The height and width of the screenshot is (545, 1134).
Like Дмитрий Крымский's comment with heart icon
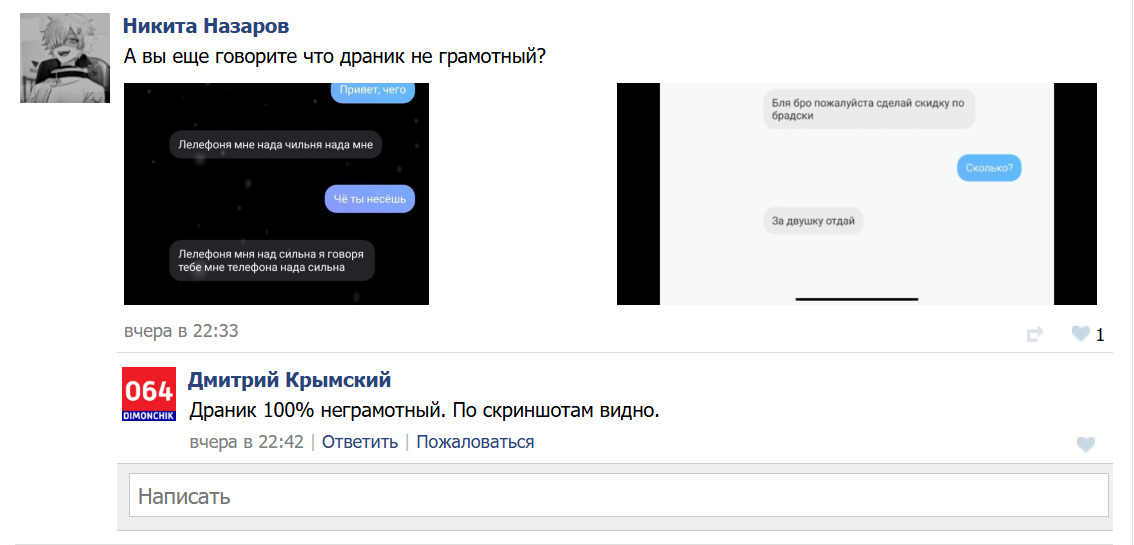pos(1086,445)
